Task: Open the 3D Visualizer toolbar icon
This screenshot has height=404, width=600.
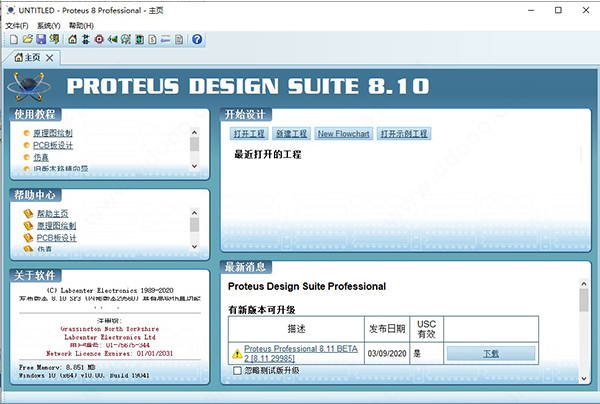Action: 112,39
